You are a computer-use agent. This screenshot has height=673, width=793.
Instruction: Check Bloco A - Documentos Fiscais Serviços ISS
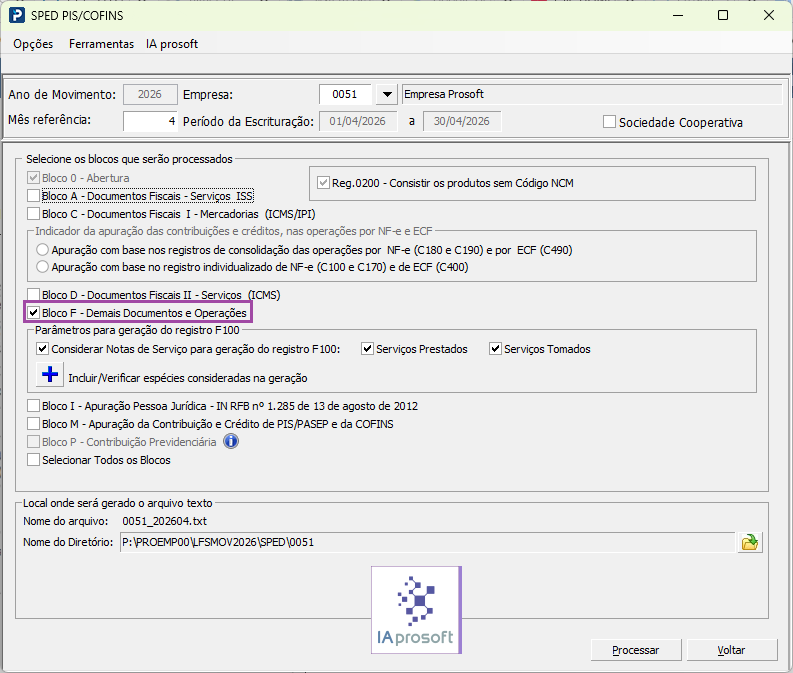(x=34, y=196)
